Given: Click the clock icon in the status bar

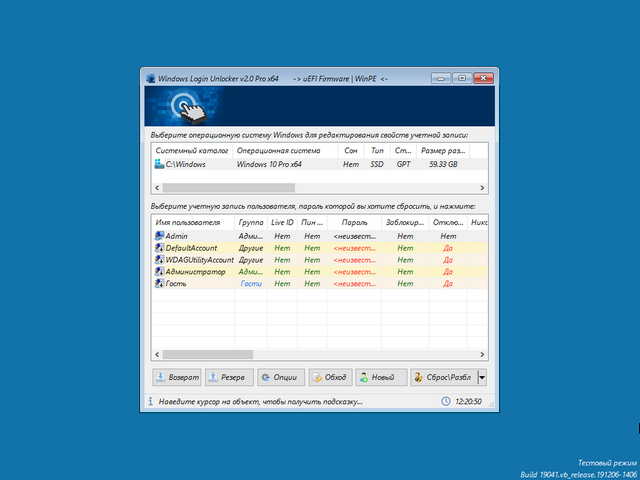Looking at the screenshot, I should click(x=445, y=401).
